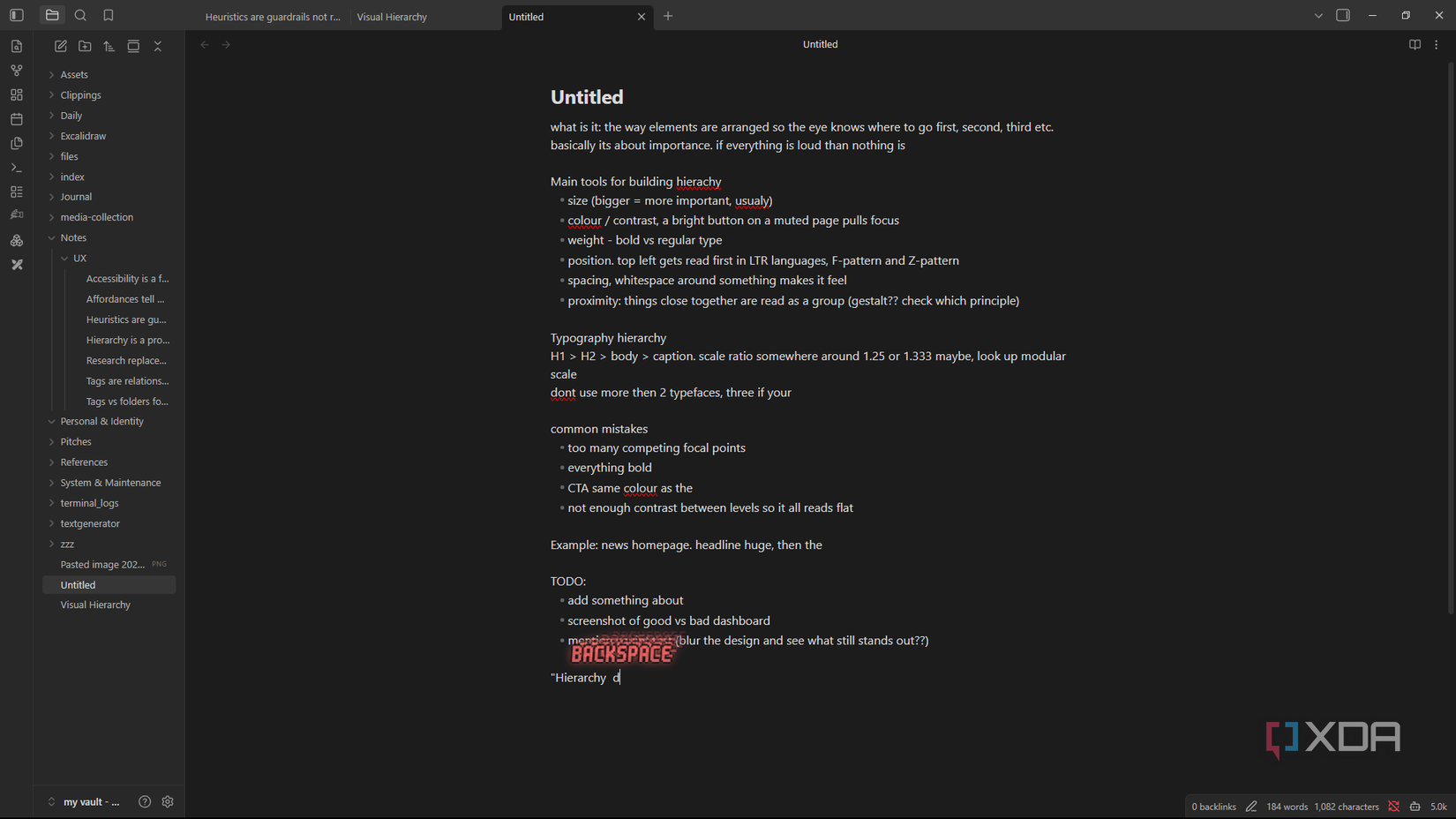Toggle the left sidebar panel icon

pos(17,15)
